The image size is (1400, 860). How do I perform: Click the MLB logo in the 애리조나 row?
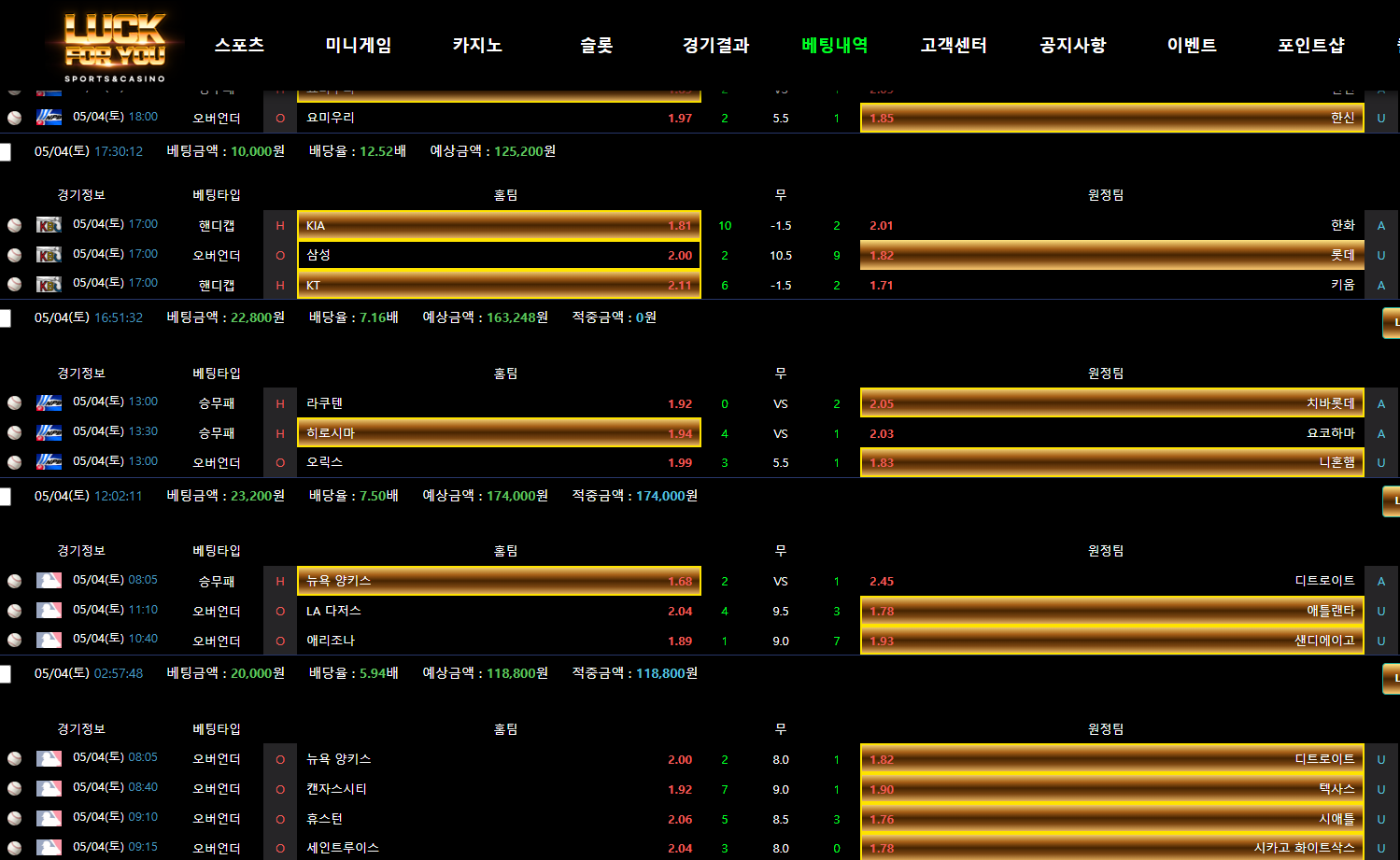pyautogui.click(x=49, y=640)
